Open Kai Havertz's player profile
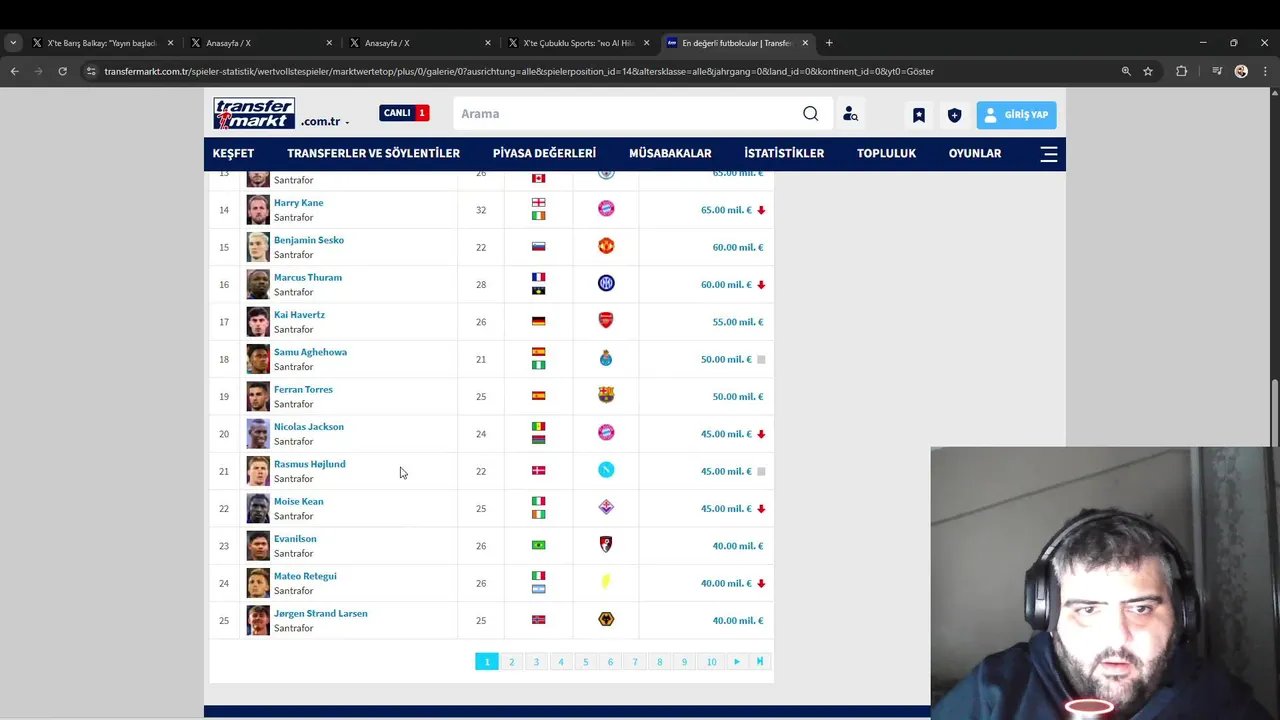The height and width of the screenshot is (720, 1280). tap(299, 315)
